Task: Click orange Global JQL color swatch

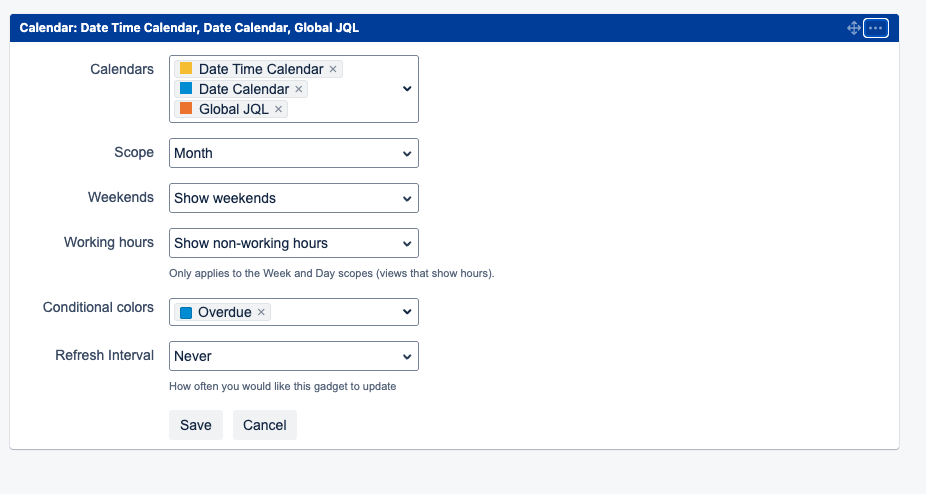Action: (186, 109)
